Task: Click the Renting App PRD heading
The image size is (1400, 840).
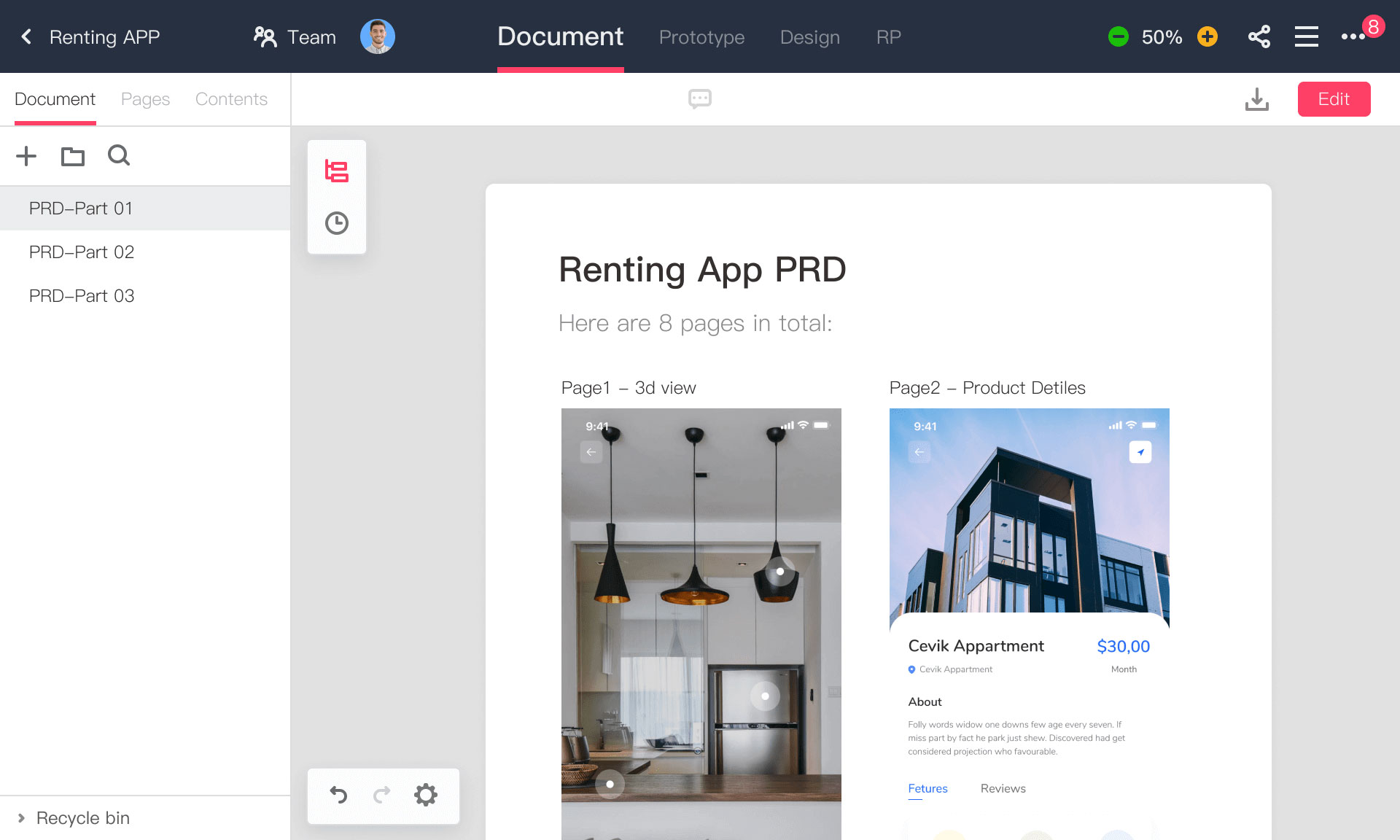Action: click(x=702, y=270)
